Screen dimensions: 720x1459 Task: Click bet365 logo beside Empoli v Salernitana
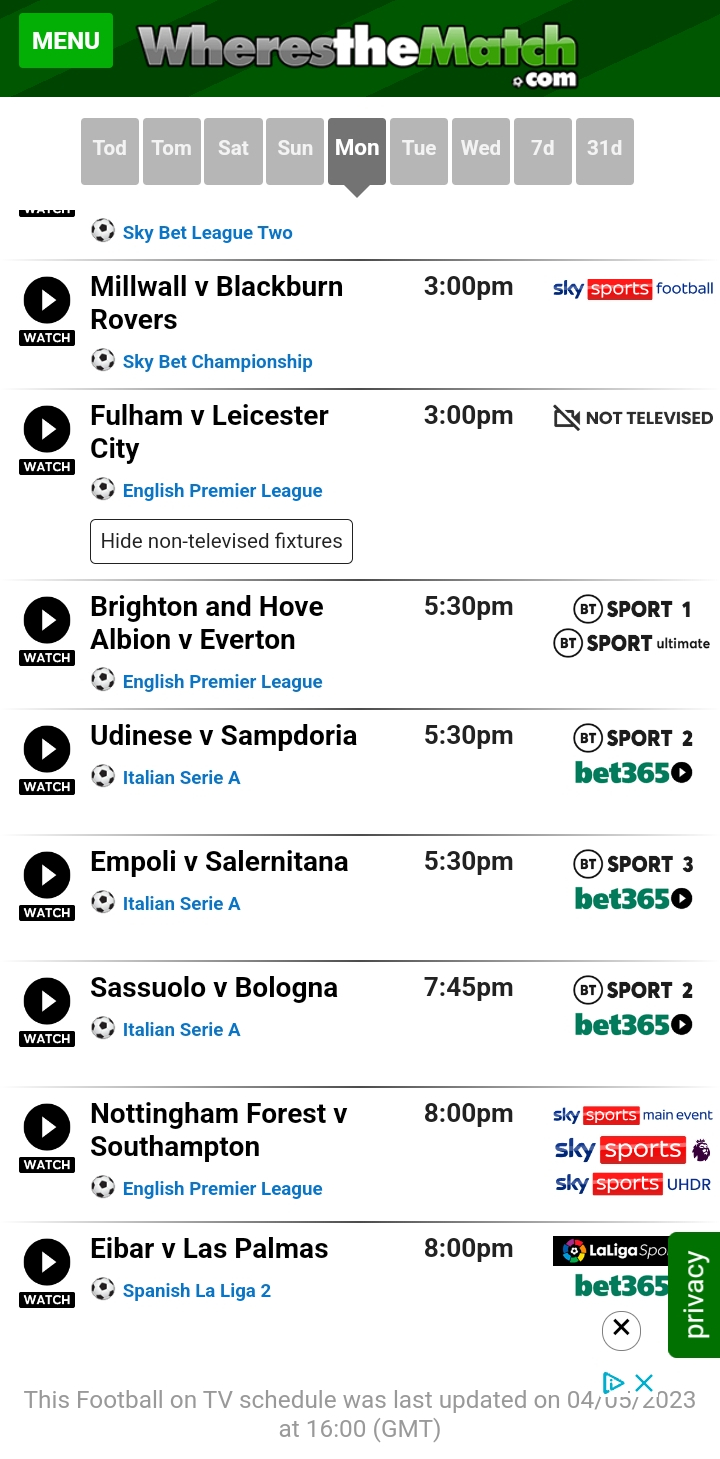tap(634, 899)
